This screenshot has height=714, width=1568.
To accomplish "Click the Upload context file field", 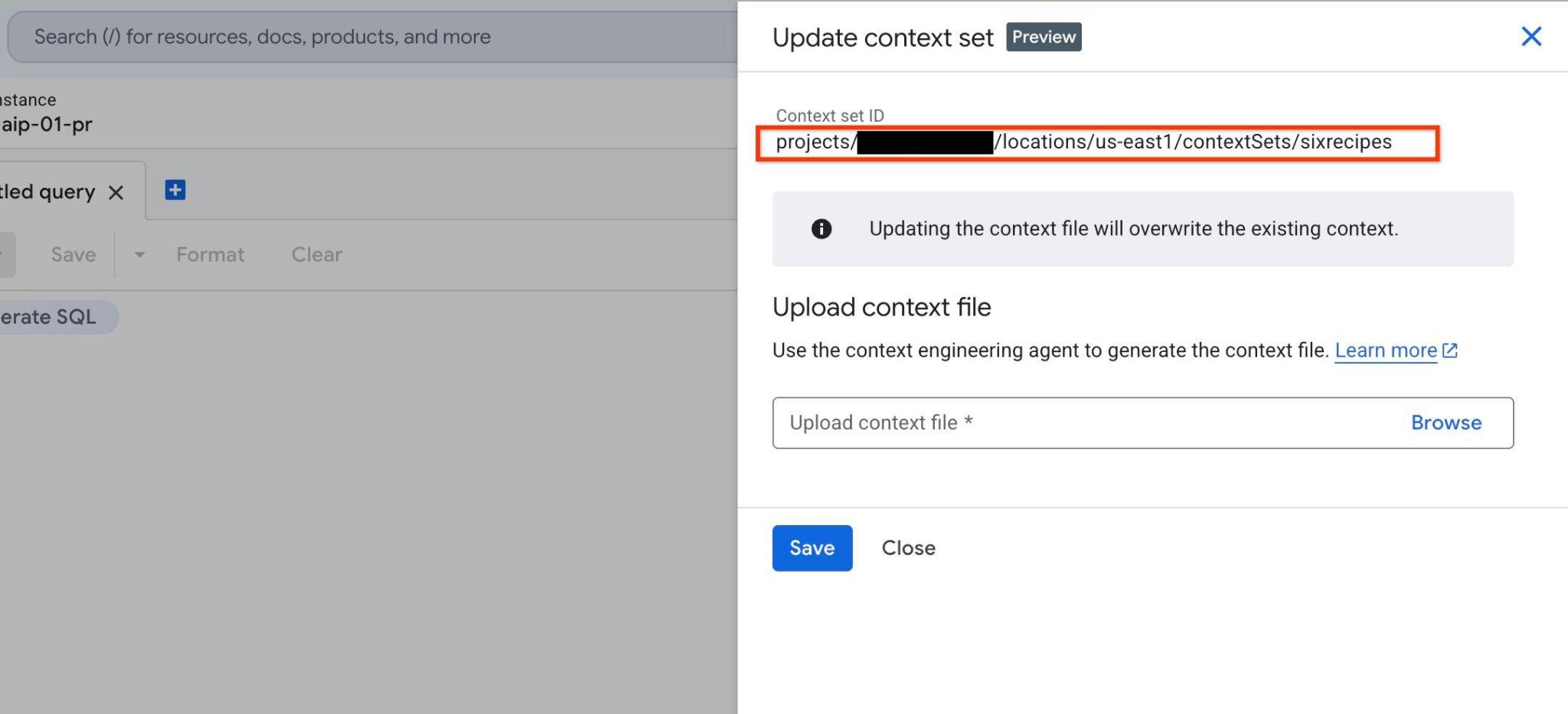I will 1142,422.
